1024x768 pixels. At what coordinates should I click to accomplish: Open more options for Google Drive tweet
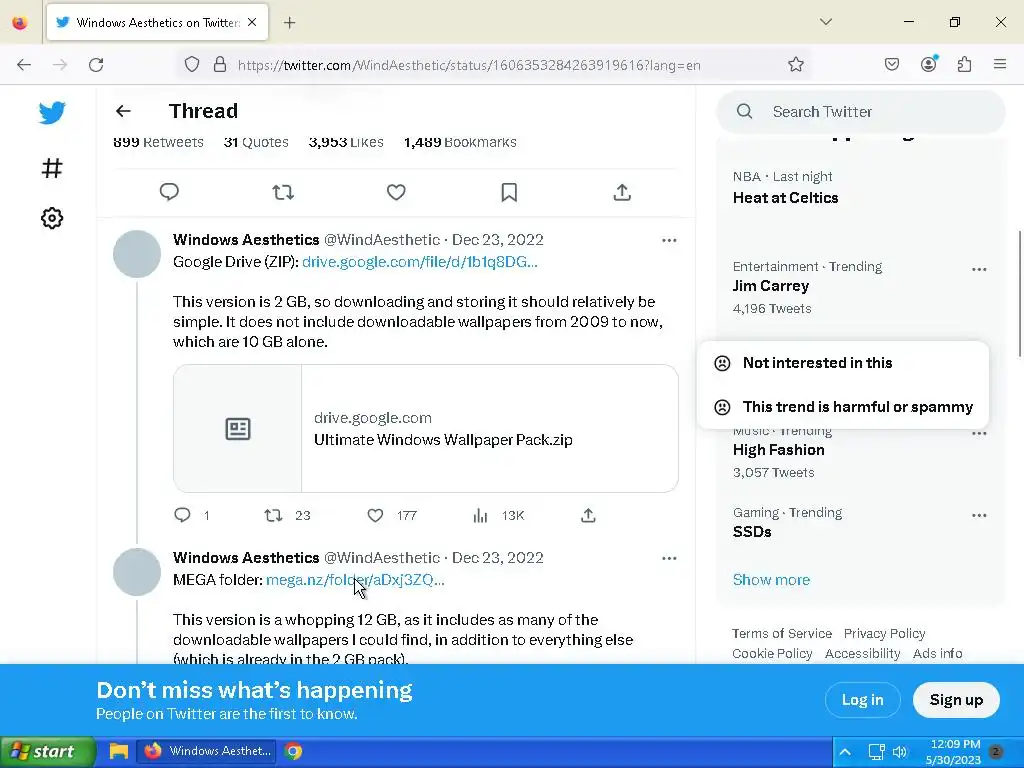point(669,240)
